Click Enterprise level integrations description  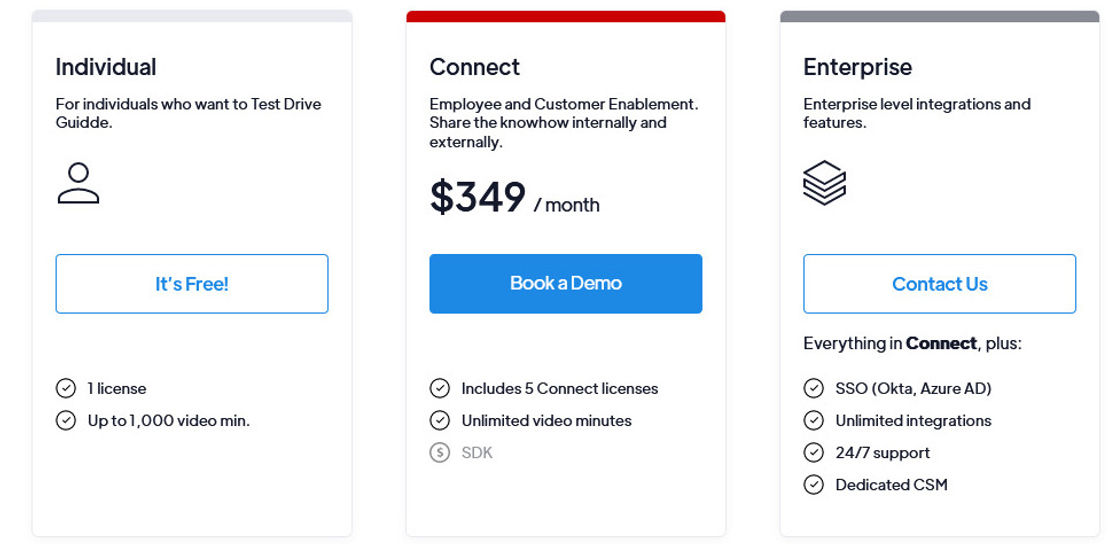point(917,113)
